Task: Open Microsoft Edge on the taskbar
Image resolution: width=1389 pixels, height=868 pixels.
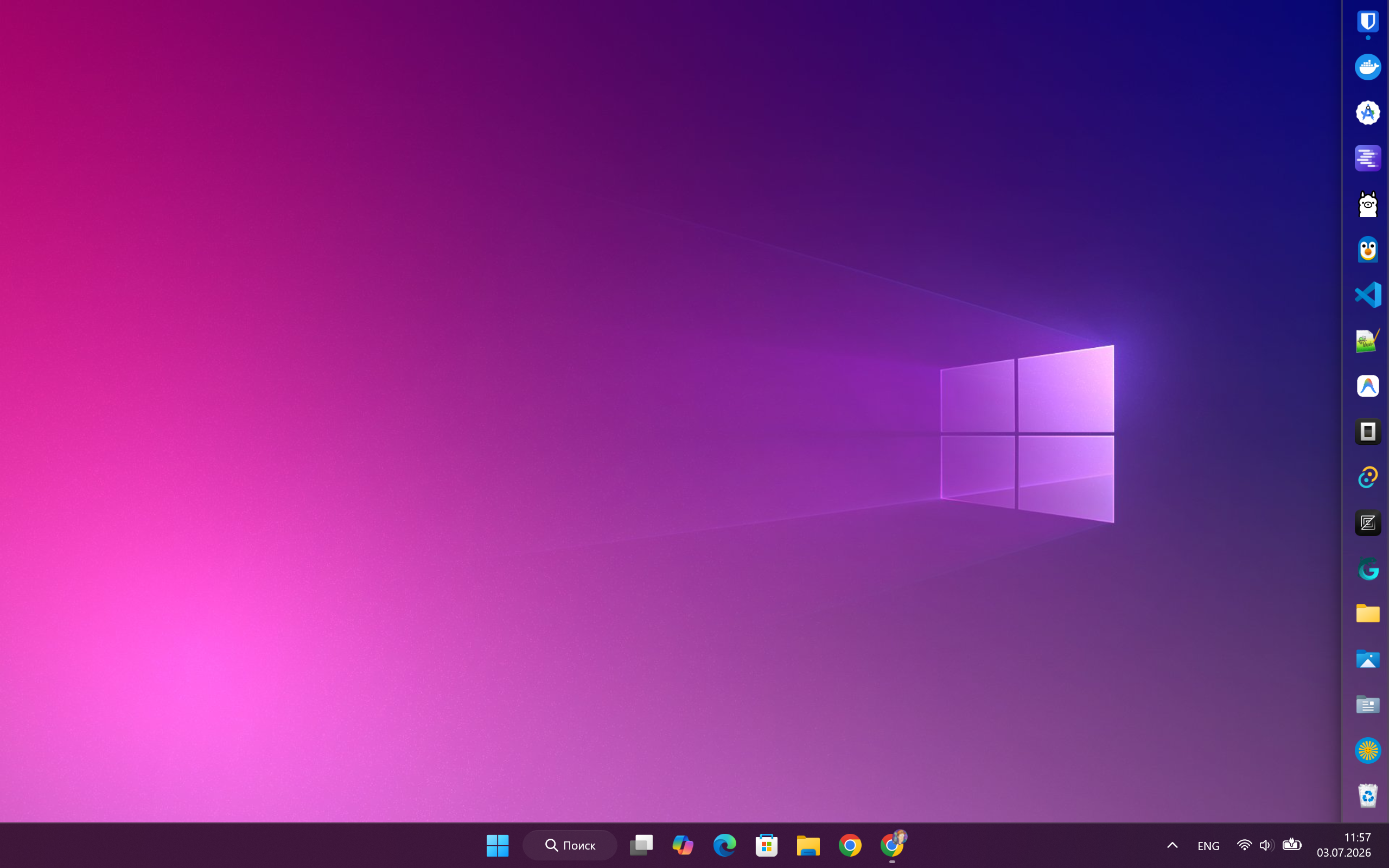Action: tap(724, 845)
